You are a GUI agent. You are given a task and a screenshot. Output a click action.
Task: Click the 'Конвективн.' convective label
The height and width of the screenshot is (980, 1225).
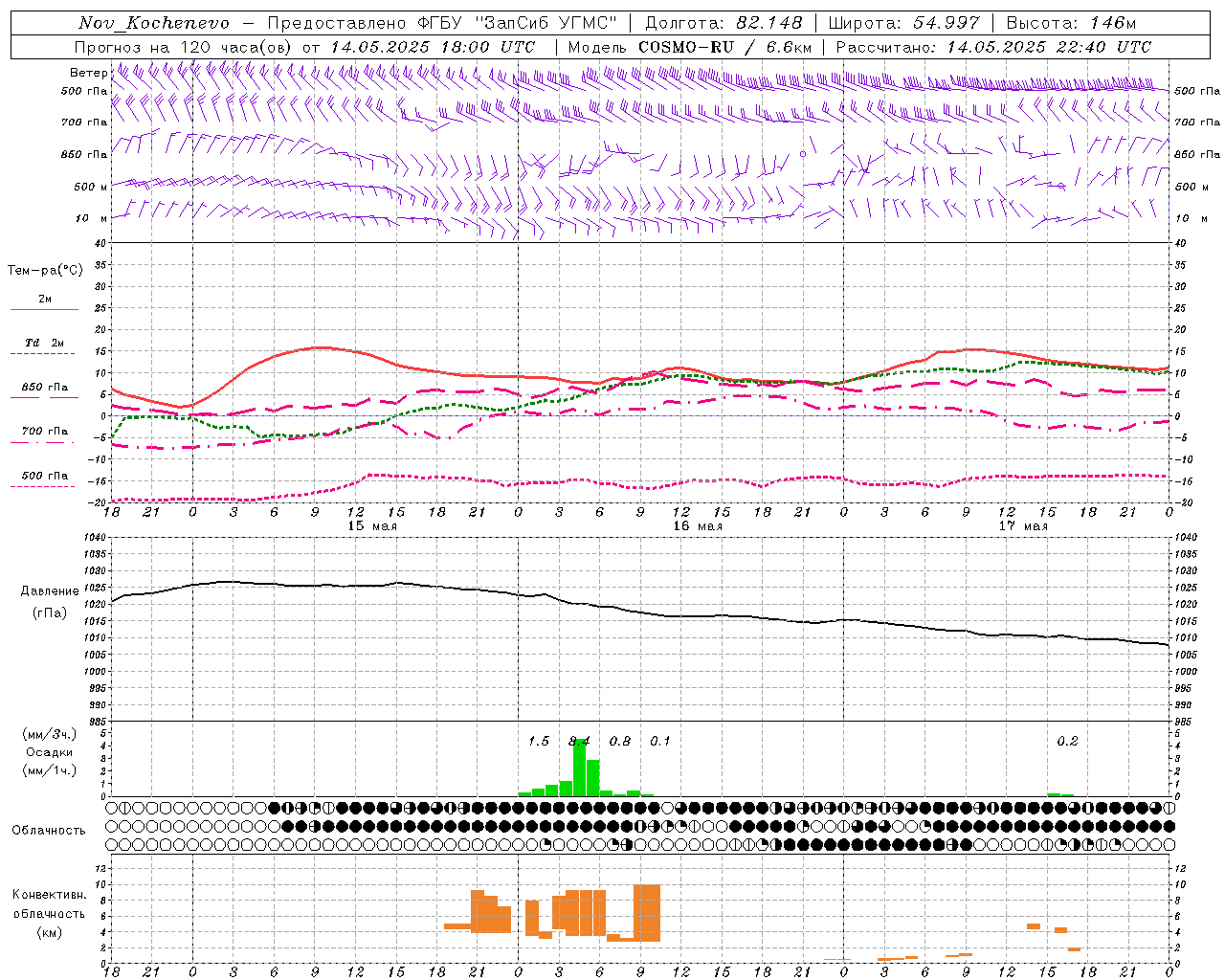(49, 895)
